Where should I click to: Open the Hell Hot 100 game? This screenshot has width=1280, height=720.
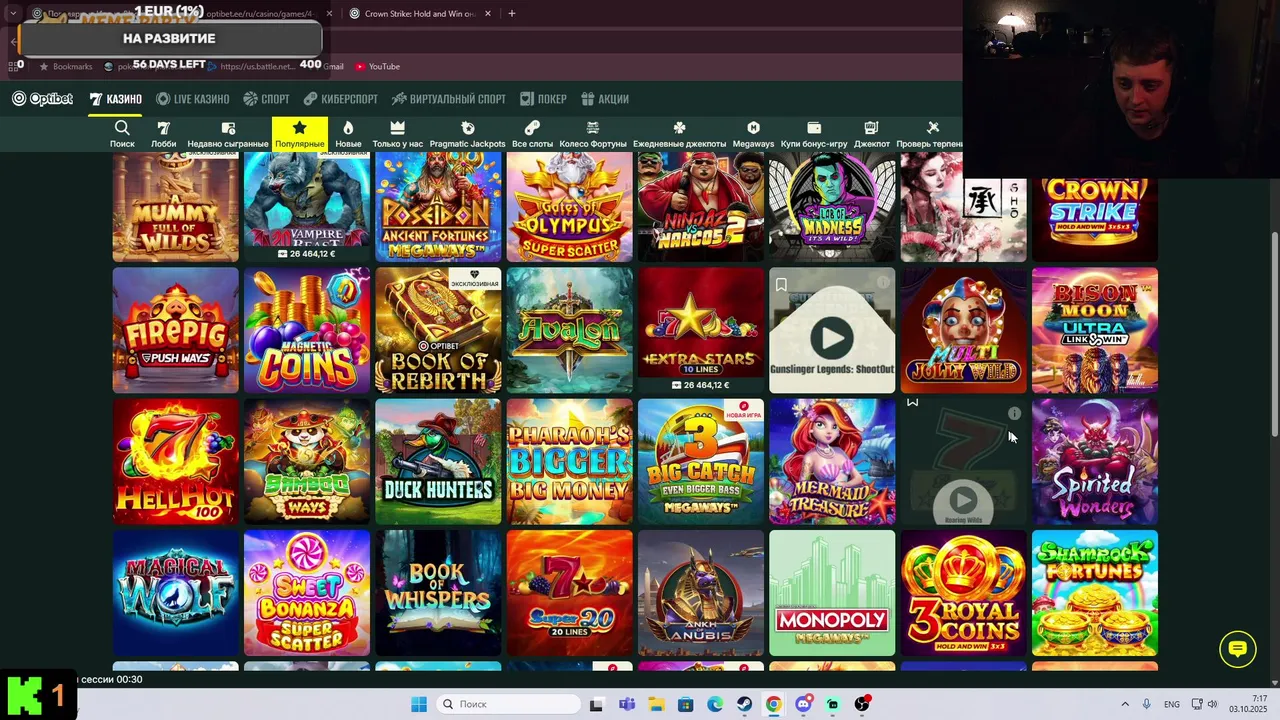point(176,462)
